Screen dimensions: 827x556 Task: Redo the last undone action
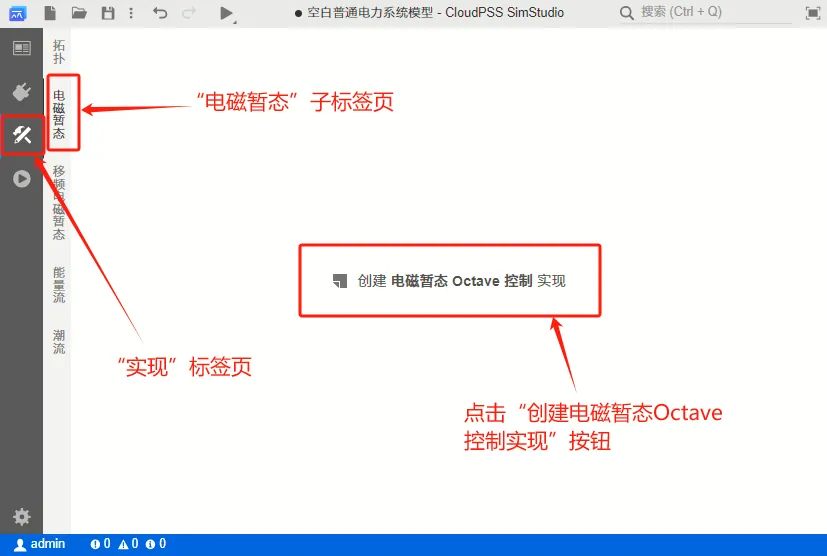coord(189,13)
